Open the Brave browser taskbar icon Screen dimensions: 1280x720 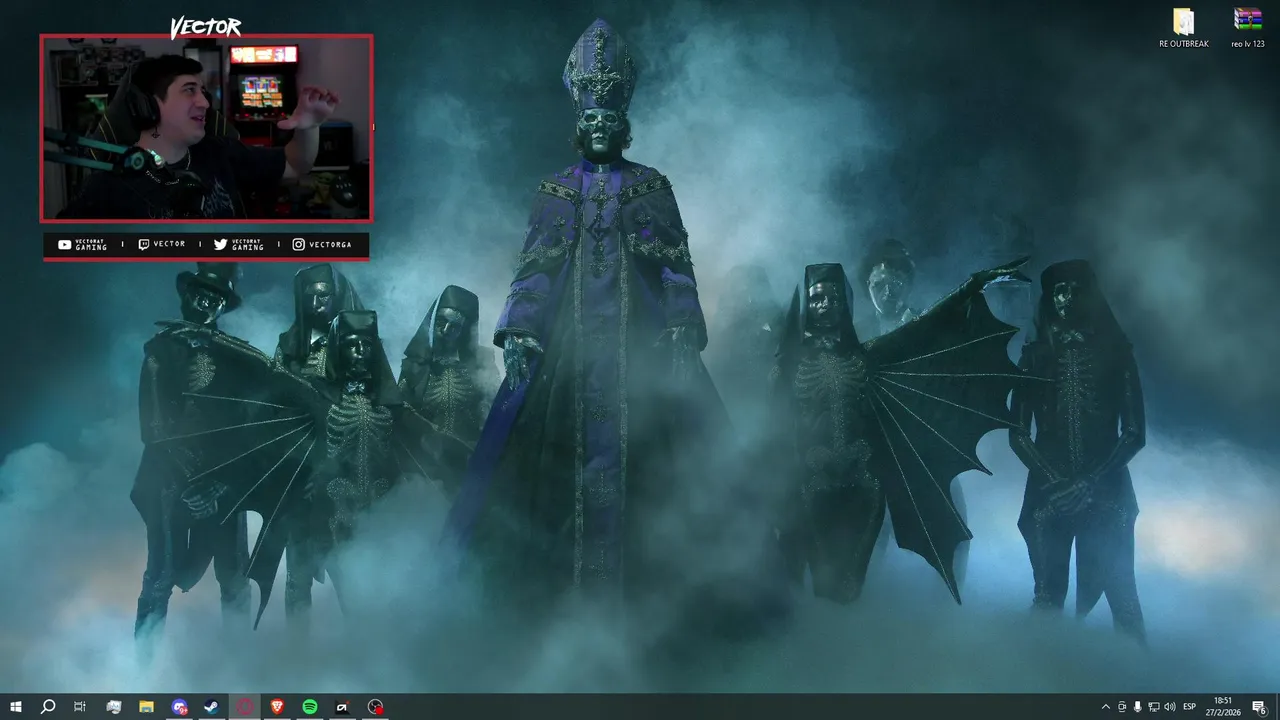coord(277,707)
